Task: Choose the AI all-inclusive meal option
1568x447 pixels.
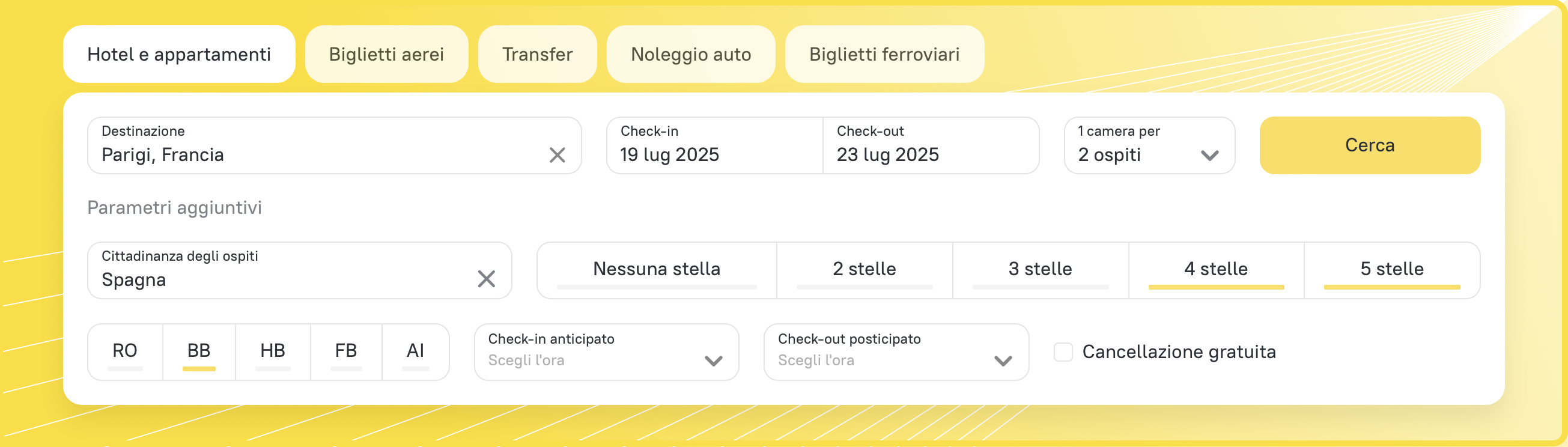Action: [415, 351]
